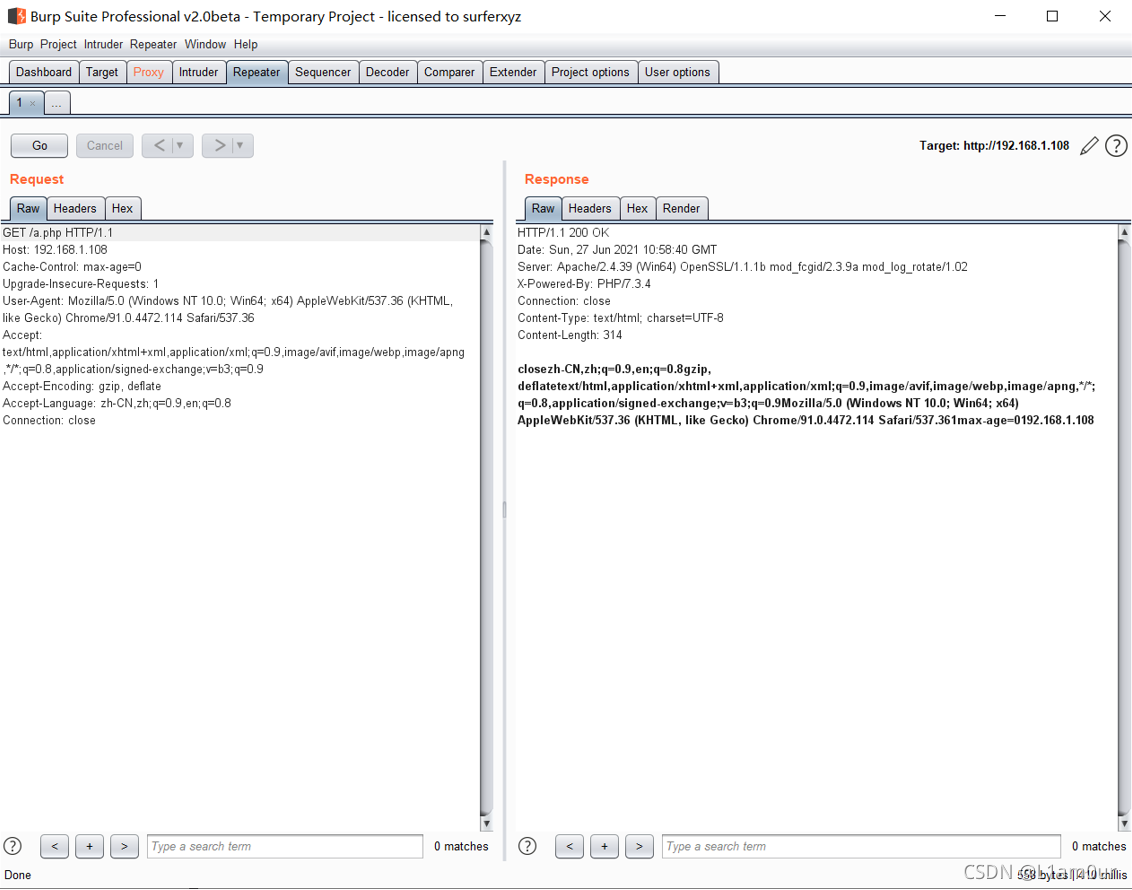Image resolution: width=1132 pixels, height=890 pixels.
Task: Open the Decoder tab
Action: (387, 72)
